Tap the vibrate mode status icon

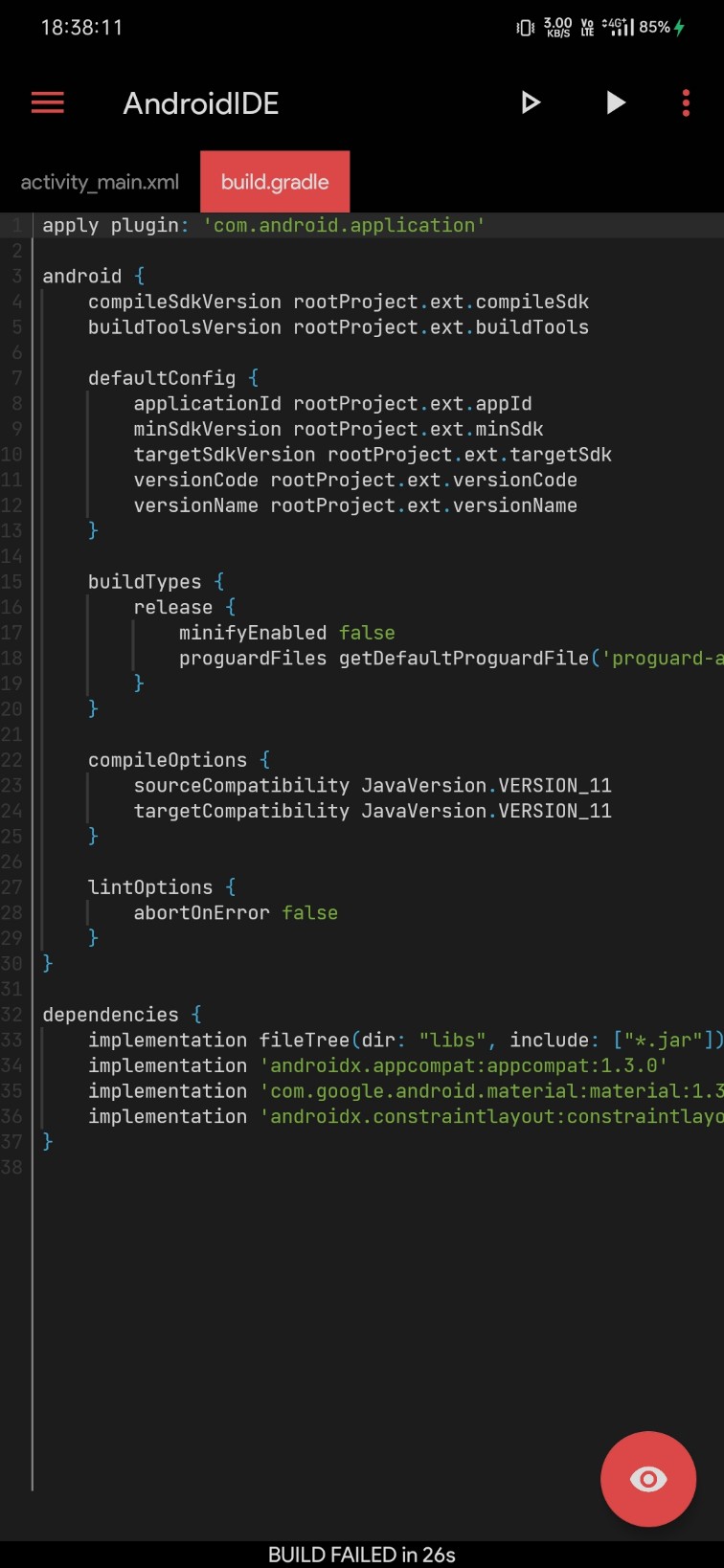coord(526,28)
